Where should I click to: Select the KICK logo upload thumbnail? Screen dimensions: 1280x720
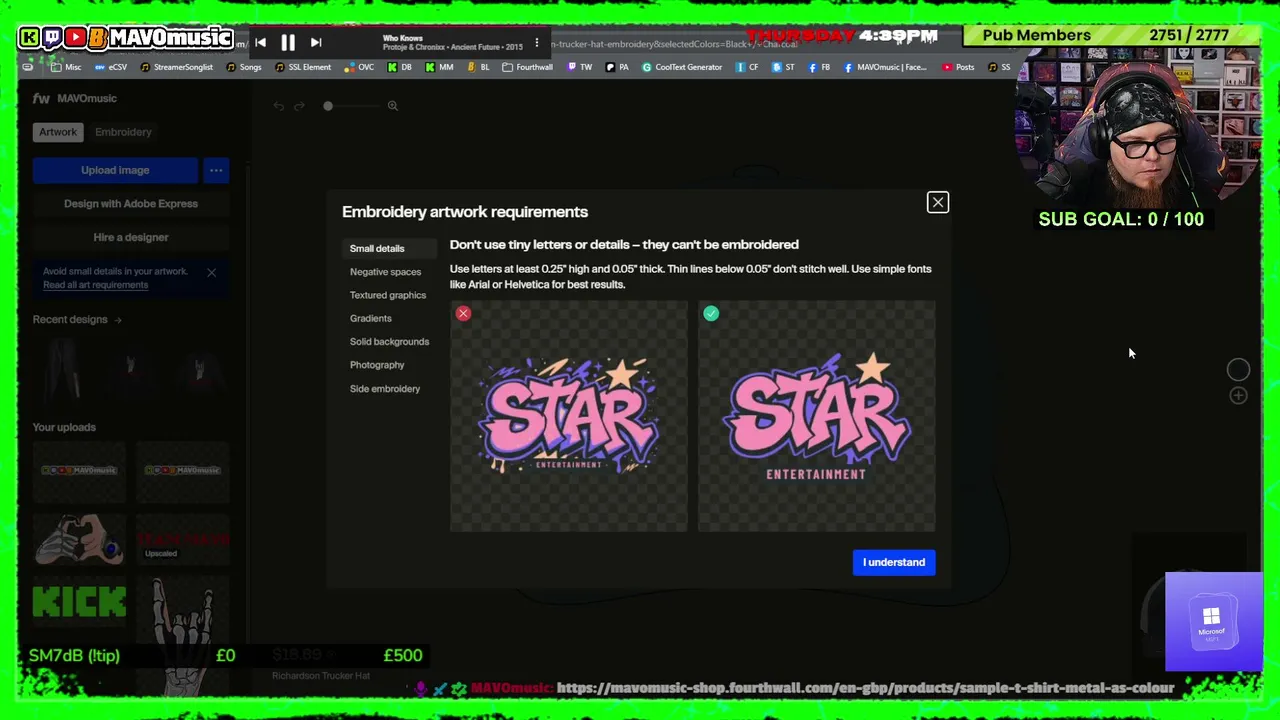click(x=79, y=603)
